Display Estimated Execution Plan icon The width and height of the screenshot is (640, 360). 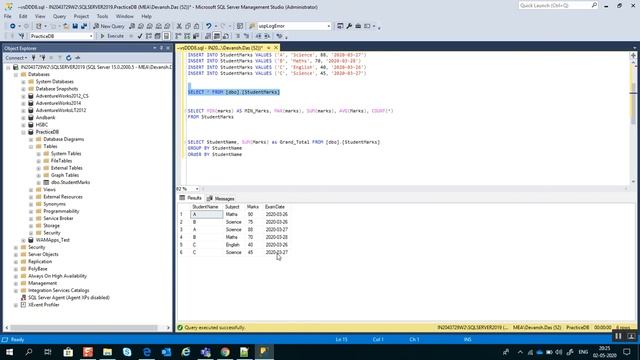(149, 36)
